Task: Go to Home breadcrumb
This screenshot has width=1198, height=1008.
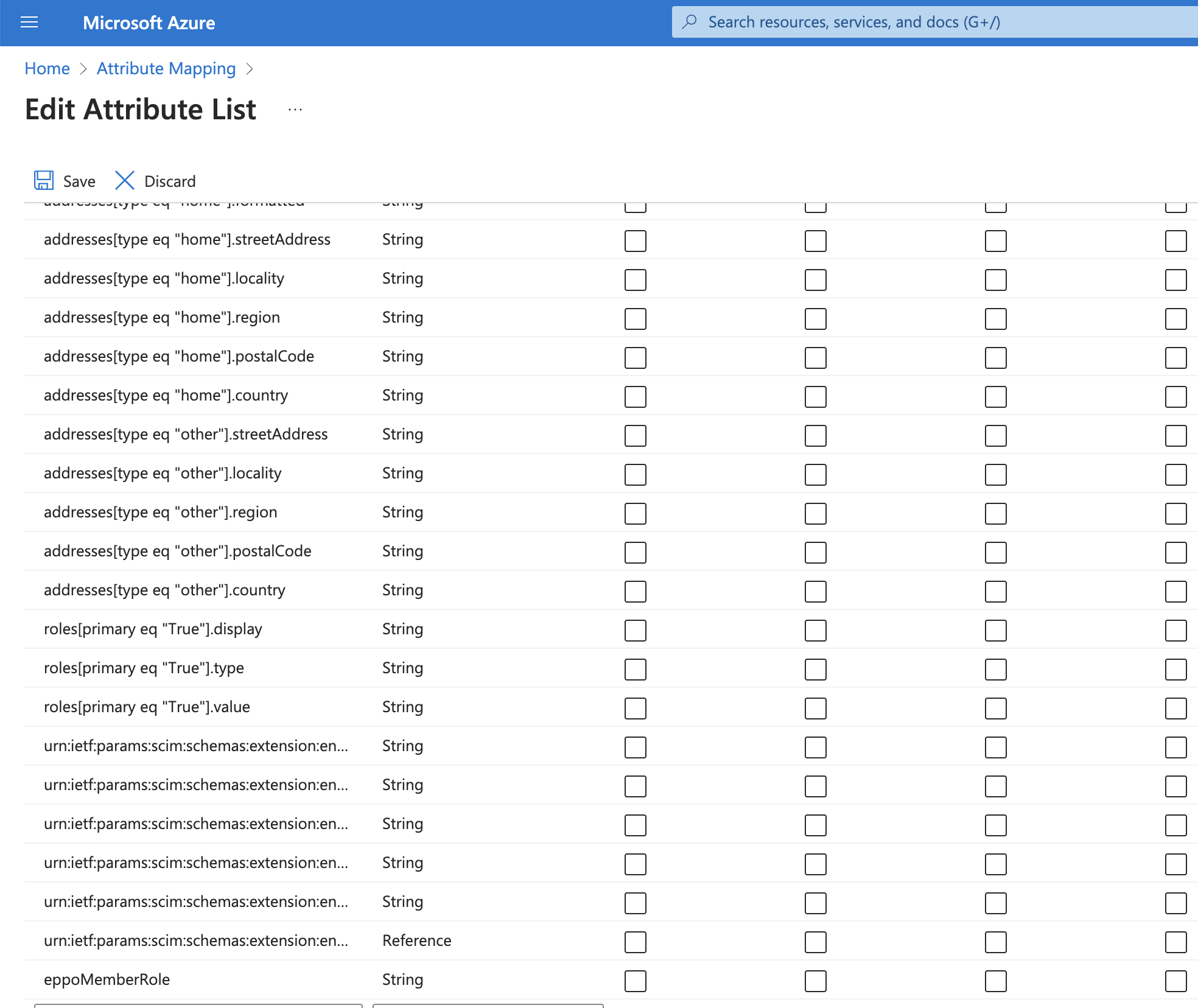Action: [x=47, y=68]
